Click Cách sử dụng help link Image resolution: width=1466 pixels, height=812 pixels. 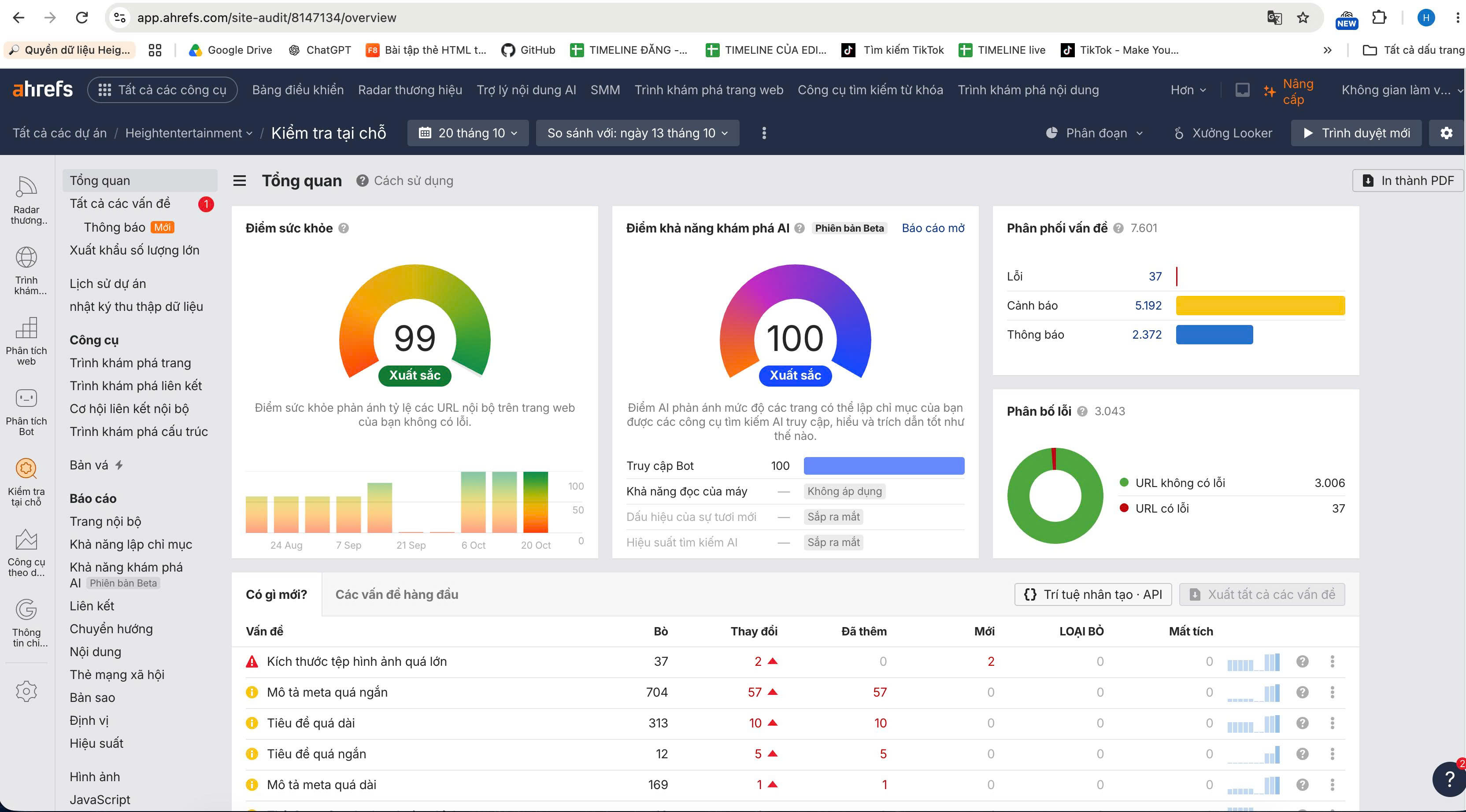point(405,181)
